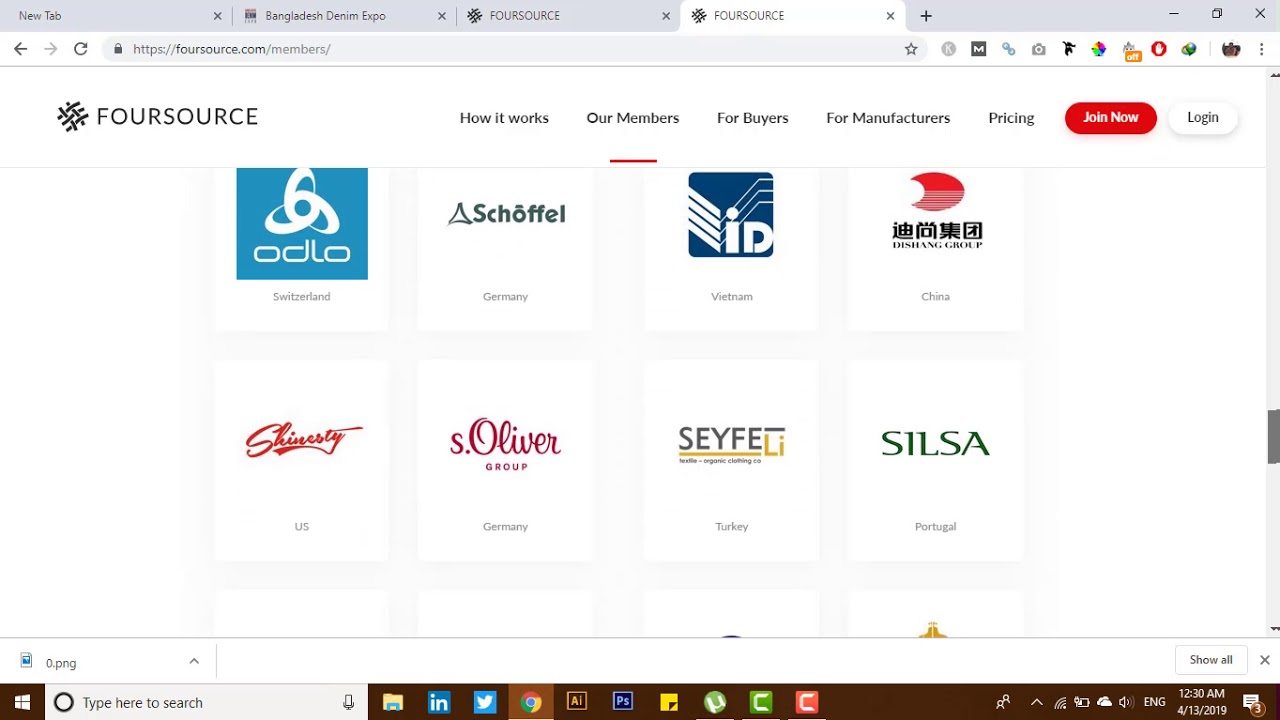Go to the For Manufacturers page
The width and height of the screenshot is (1280, 720).
(888, 118)
